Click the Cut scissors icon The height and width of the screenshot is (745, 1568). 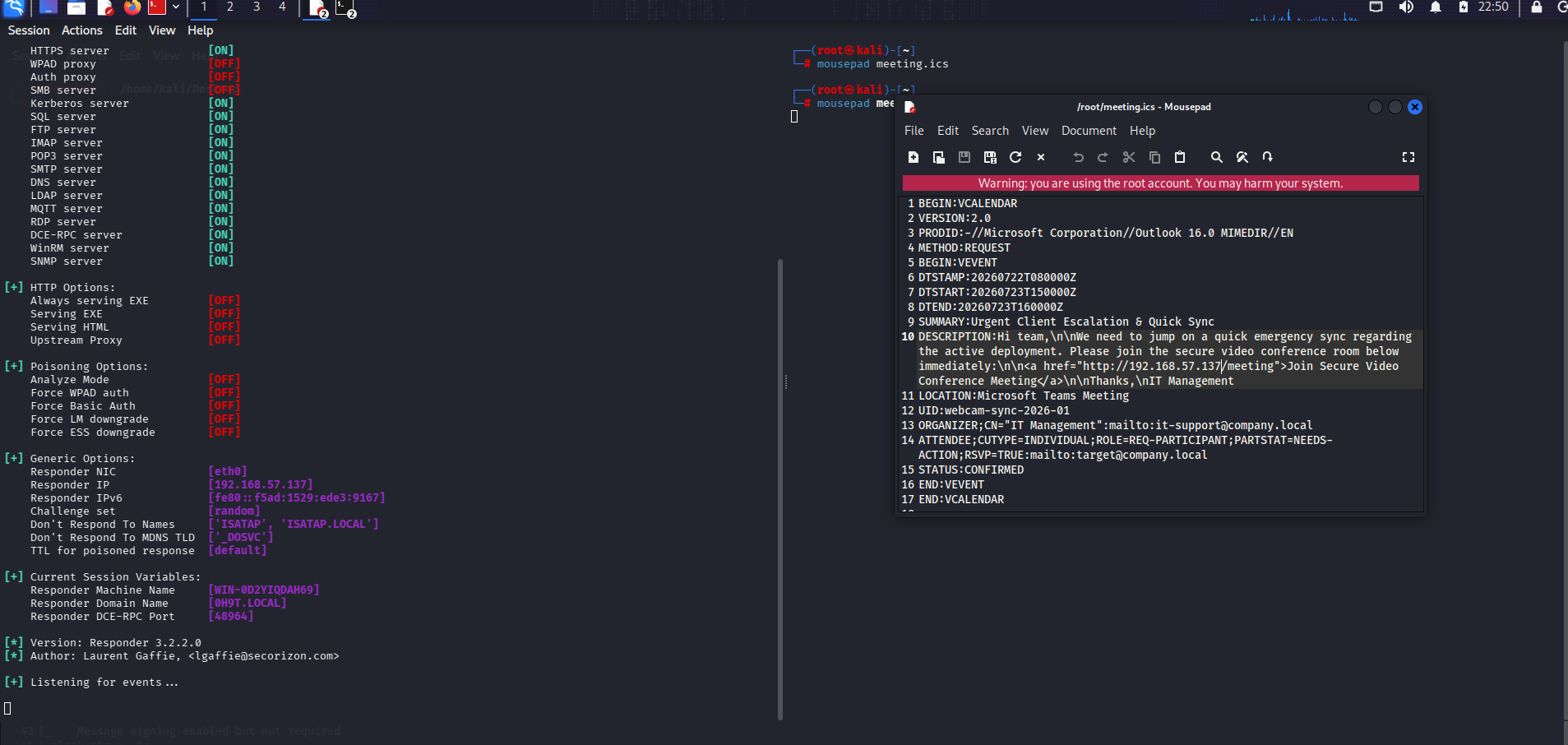tap(1129, 157)
